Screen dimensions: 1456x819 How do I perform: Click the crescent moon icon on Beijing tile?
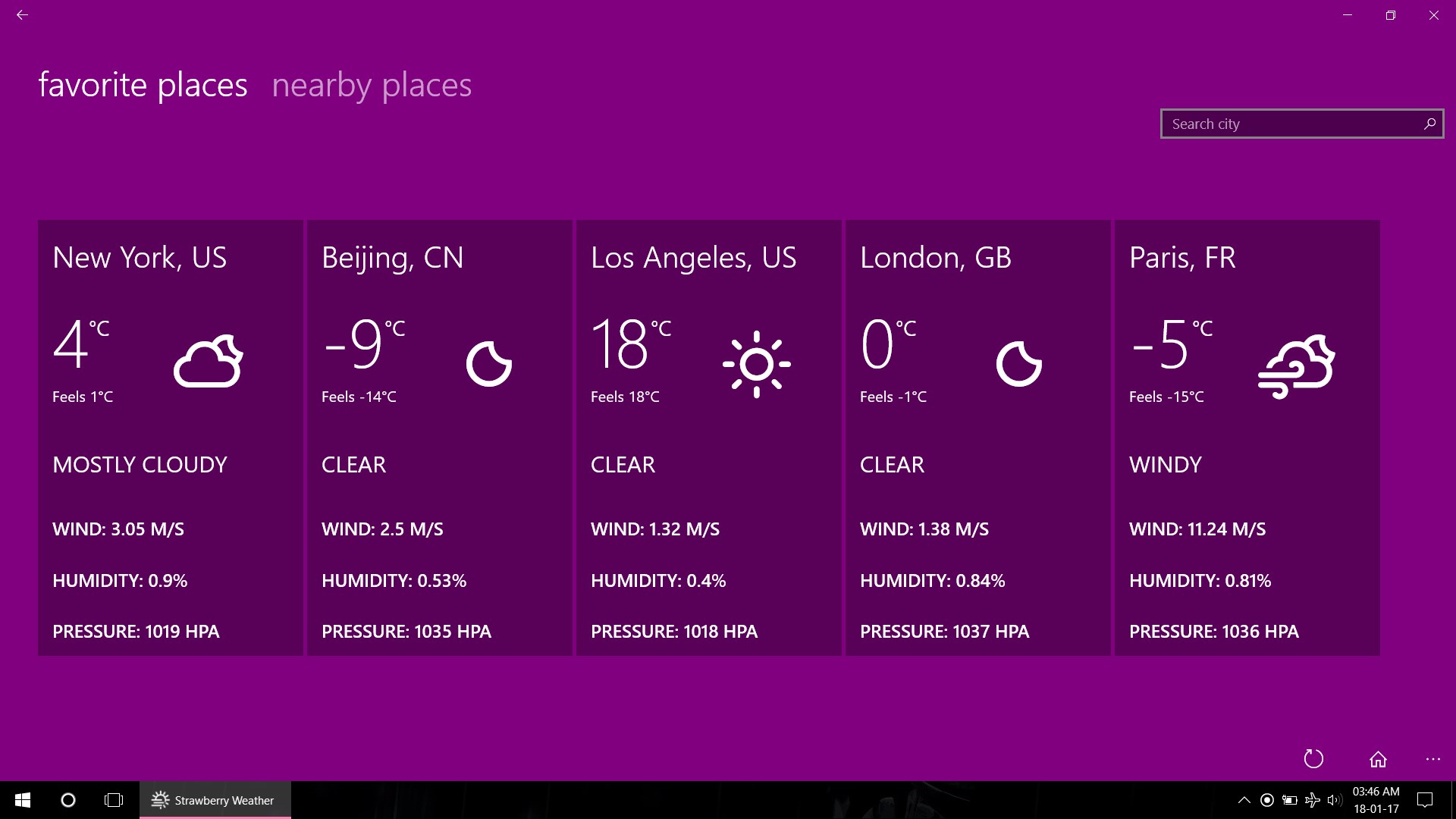point(488,364)
